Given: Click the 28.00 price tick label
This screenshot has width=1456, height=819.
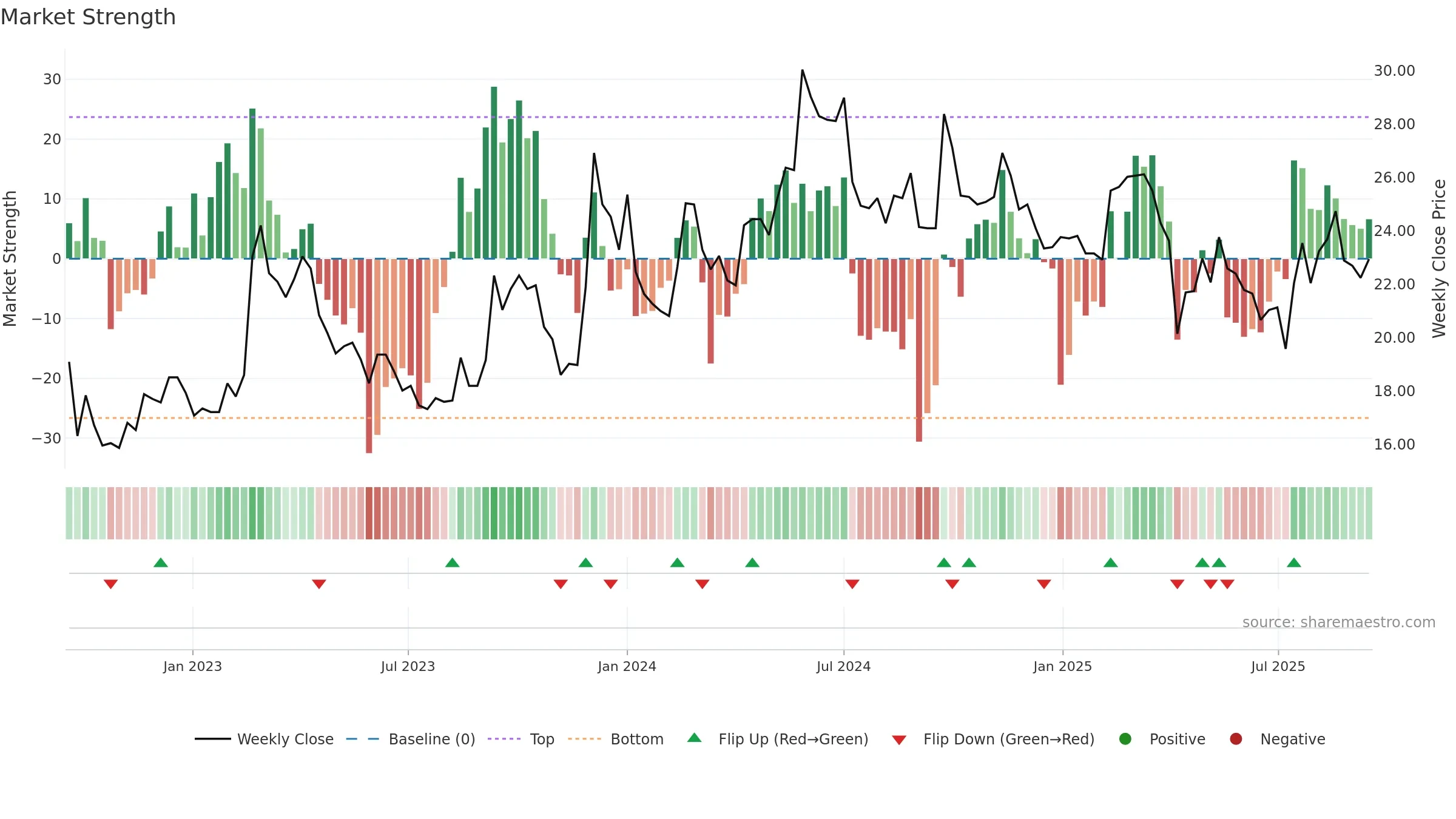Looking at the screenshot, I should pyautogui.click(x=1394, y=124).
